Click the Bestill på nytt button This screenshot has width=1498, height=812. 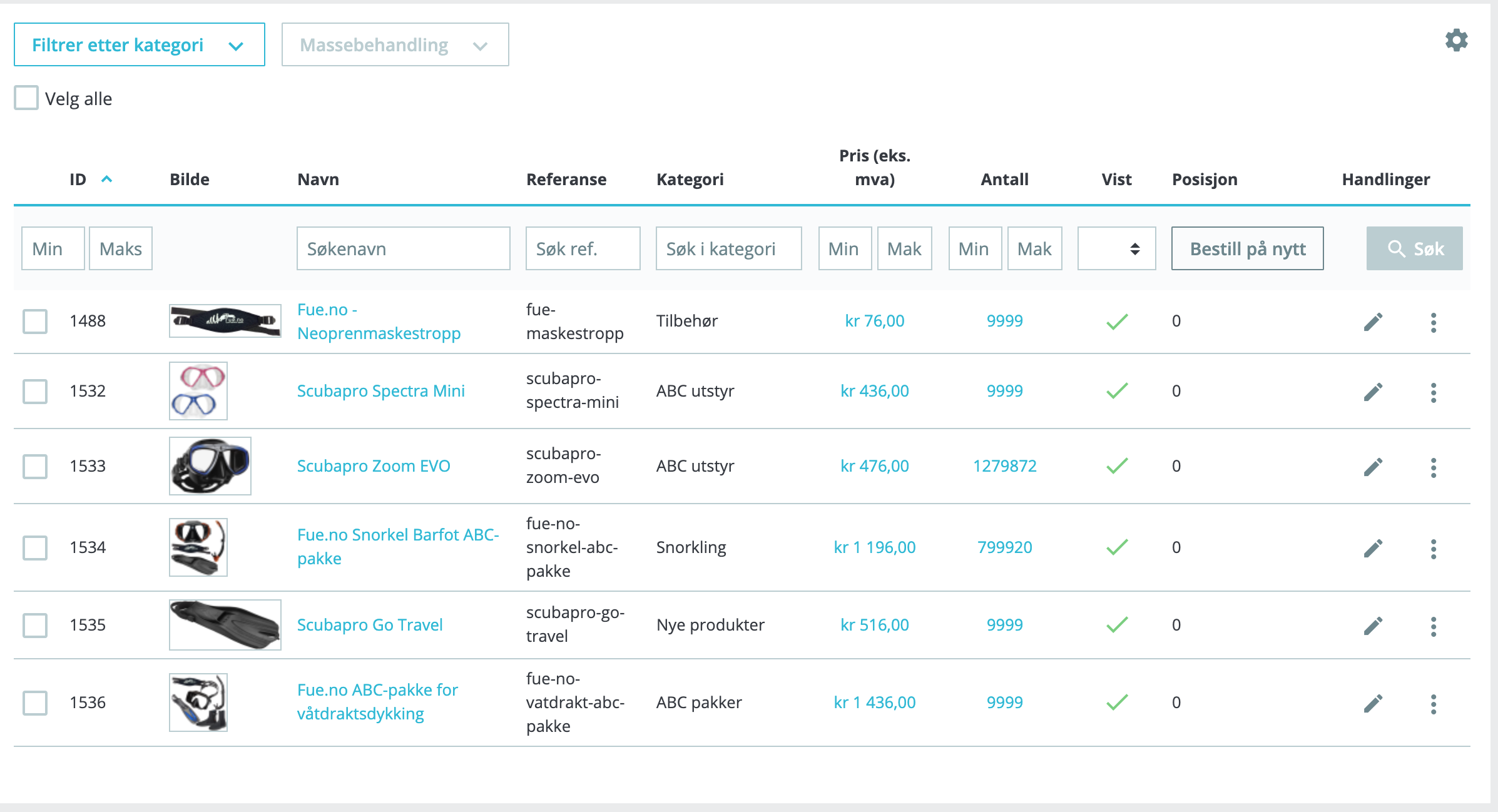(x=1247, y=249)
